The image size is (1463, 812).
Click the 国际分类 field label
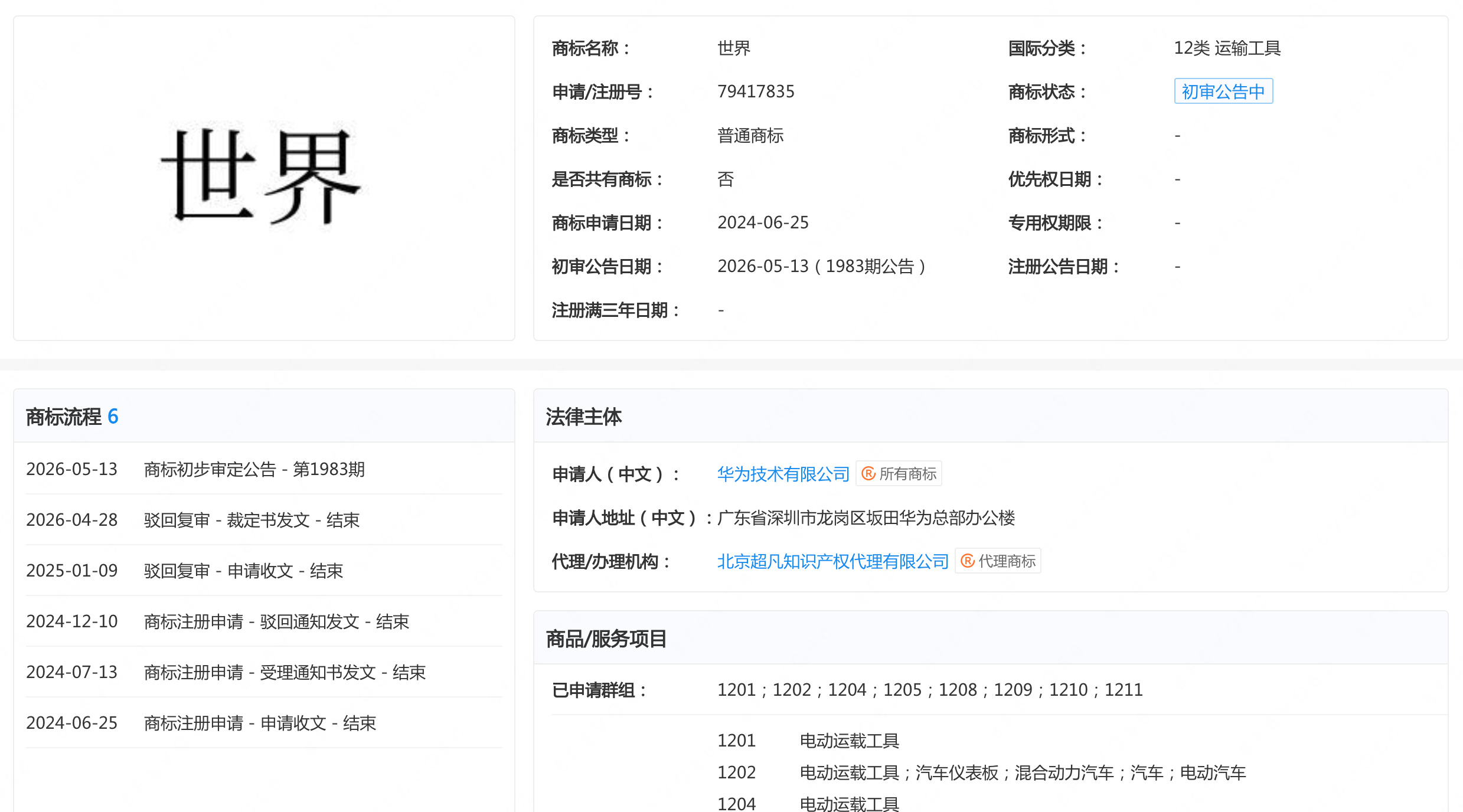pos(1047,48)
